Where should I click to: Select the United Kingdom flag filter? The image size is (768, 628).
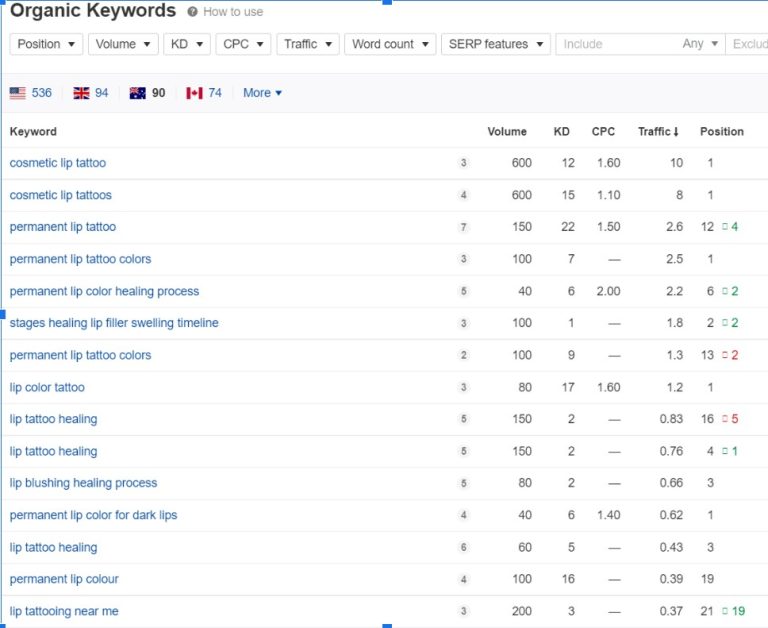[x=81, y=93]
